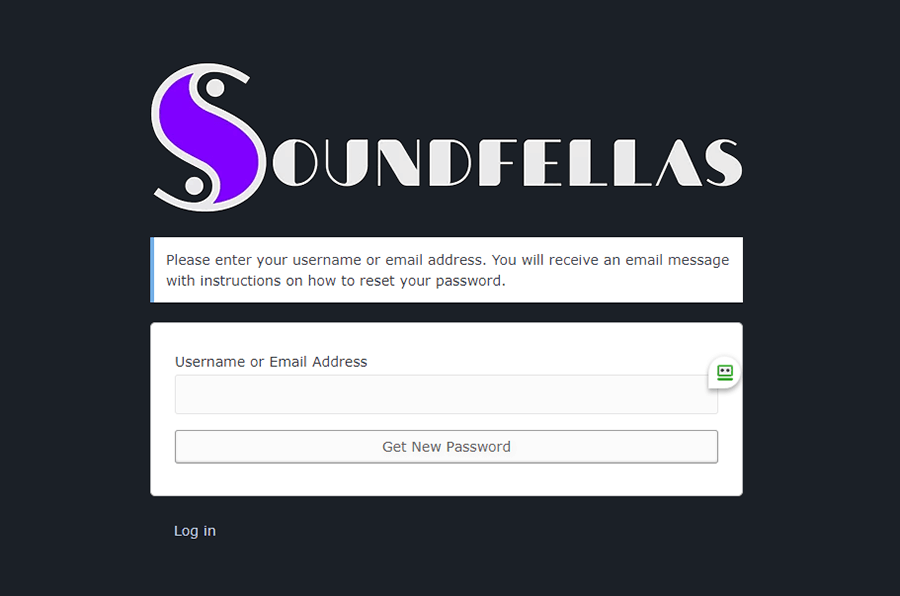Click the reset instructions notice box
The image size is (900, 596).
[x=446, y=270]
